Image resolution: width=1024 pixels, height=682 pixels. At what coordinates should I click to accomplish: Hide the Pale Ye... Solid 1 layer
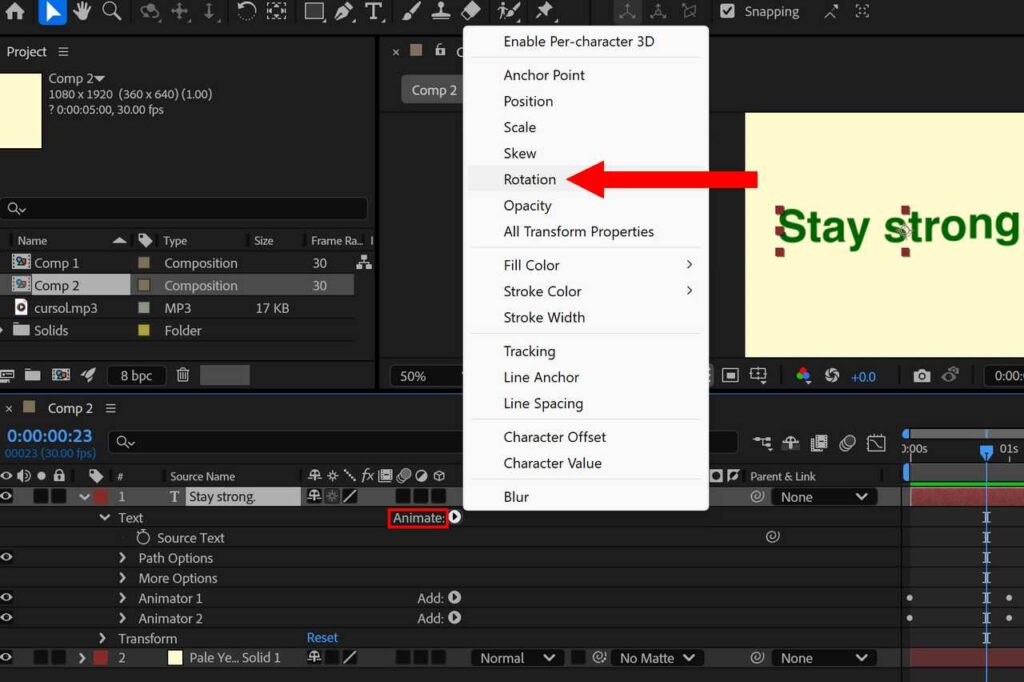(7, 658)
